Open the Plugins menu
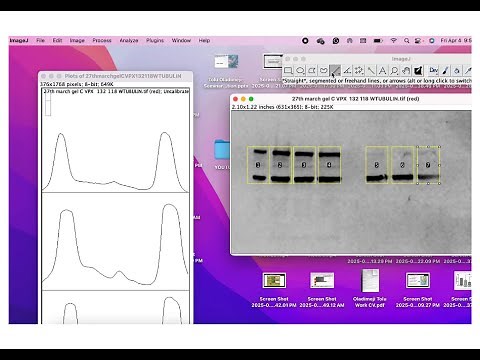 click(x=155, y=40)
